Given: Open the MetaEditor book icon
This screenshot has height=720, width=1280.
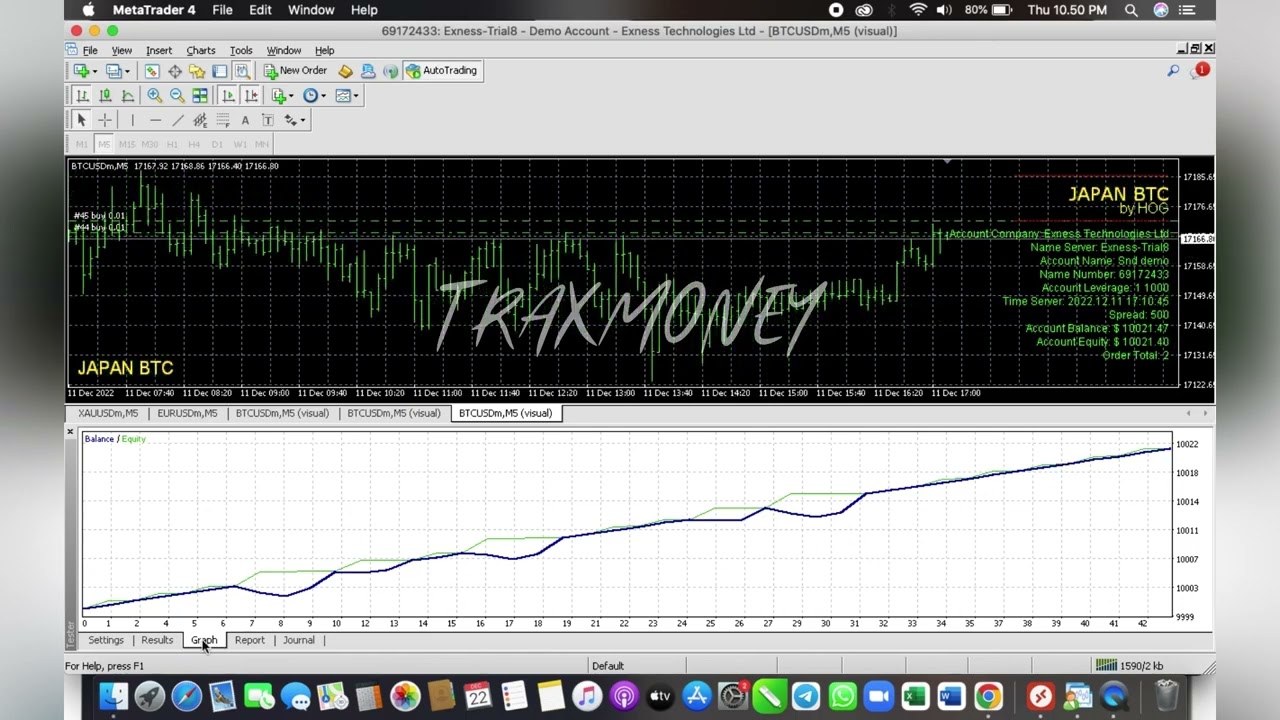Looking at the screenshot, I should point(345,71).
